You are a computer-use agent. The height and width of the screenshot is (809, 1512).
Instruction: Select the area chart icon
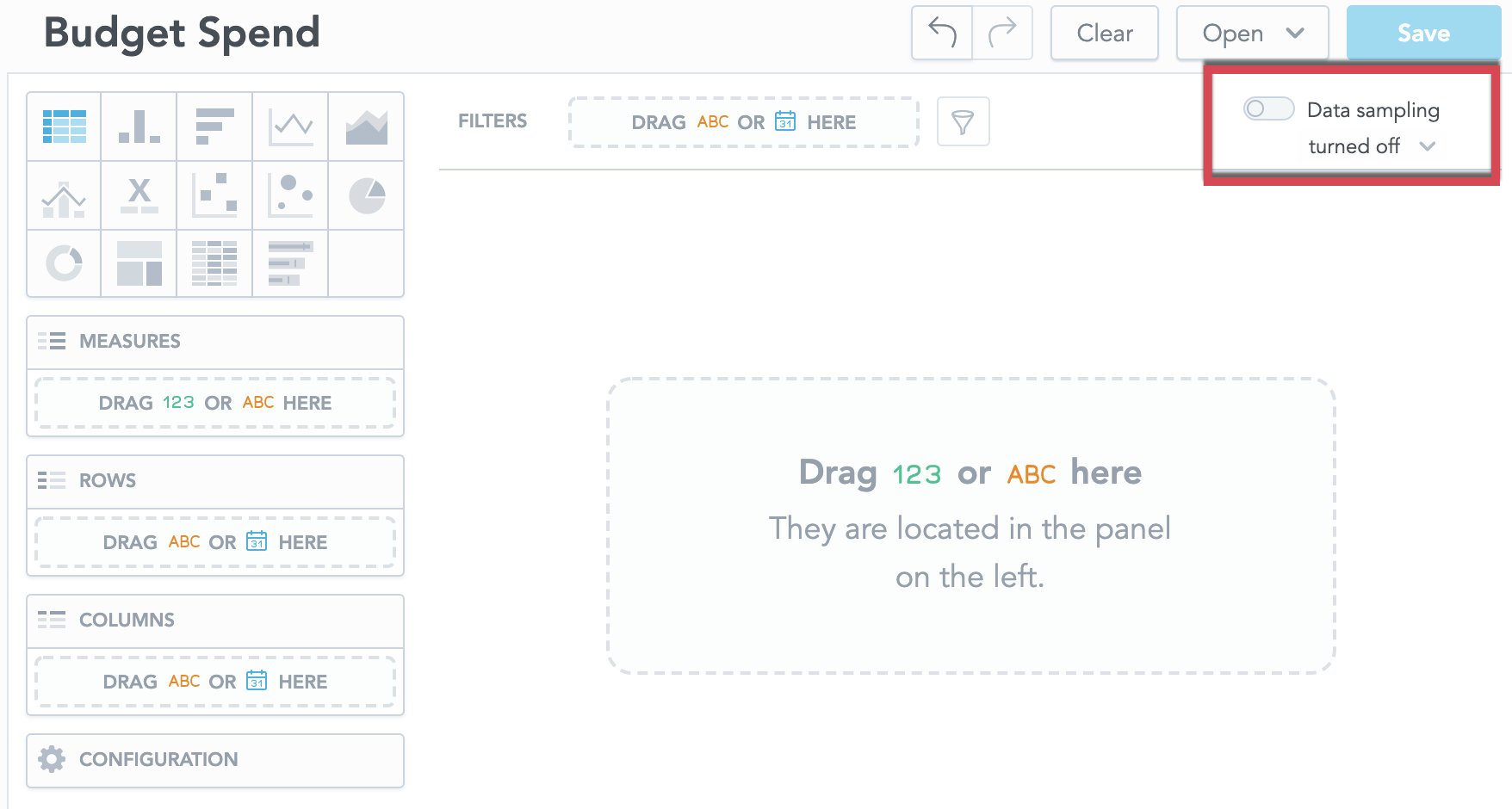coord(366,127)
